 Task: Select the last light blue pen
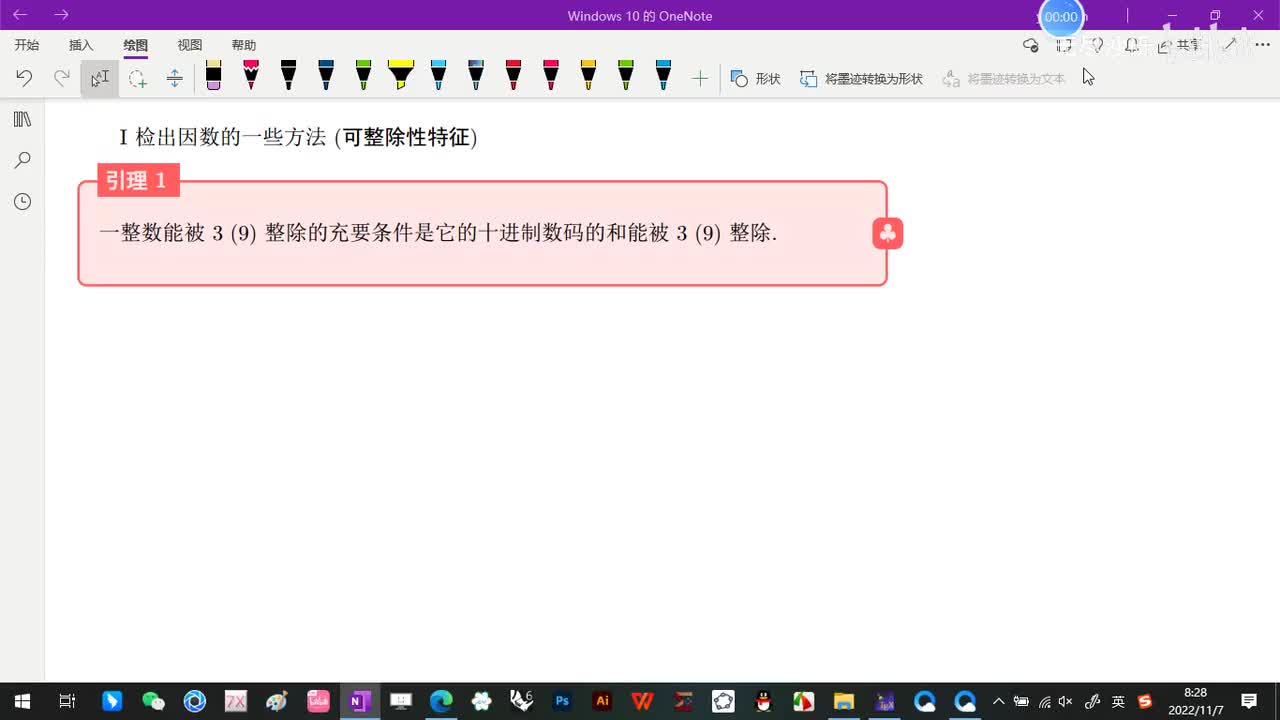click(663, 75)
